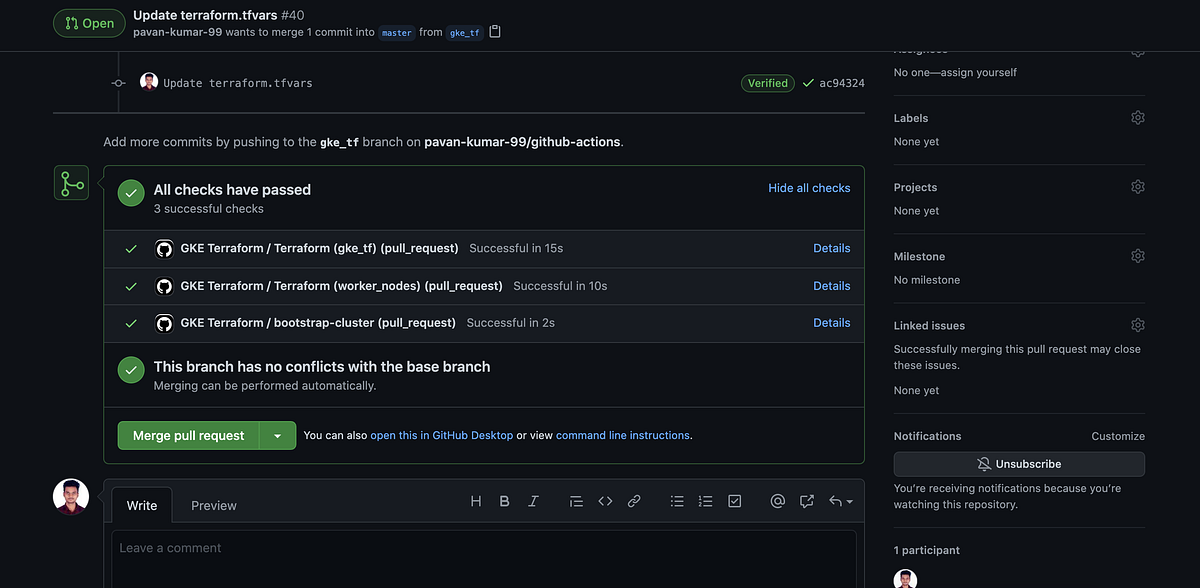
Task: Copy the gke_tf branch name clipboard icon
Action: pyautogui.click(x=494, y=31)
